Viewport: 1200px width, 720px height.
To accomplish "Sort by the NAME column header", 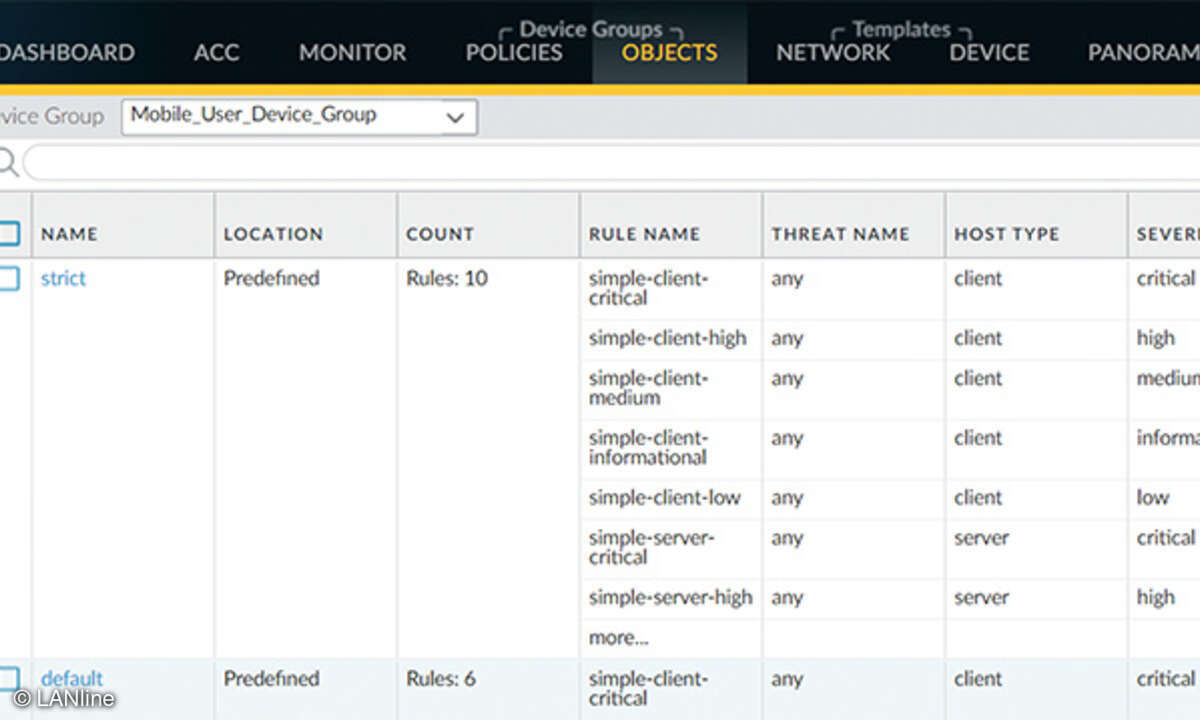I will tap(69, 234).
